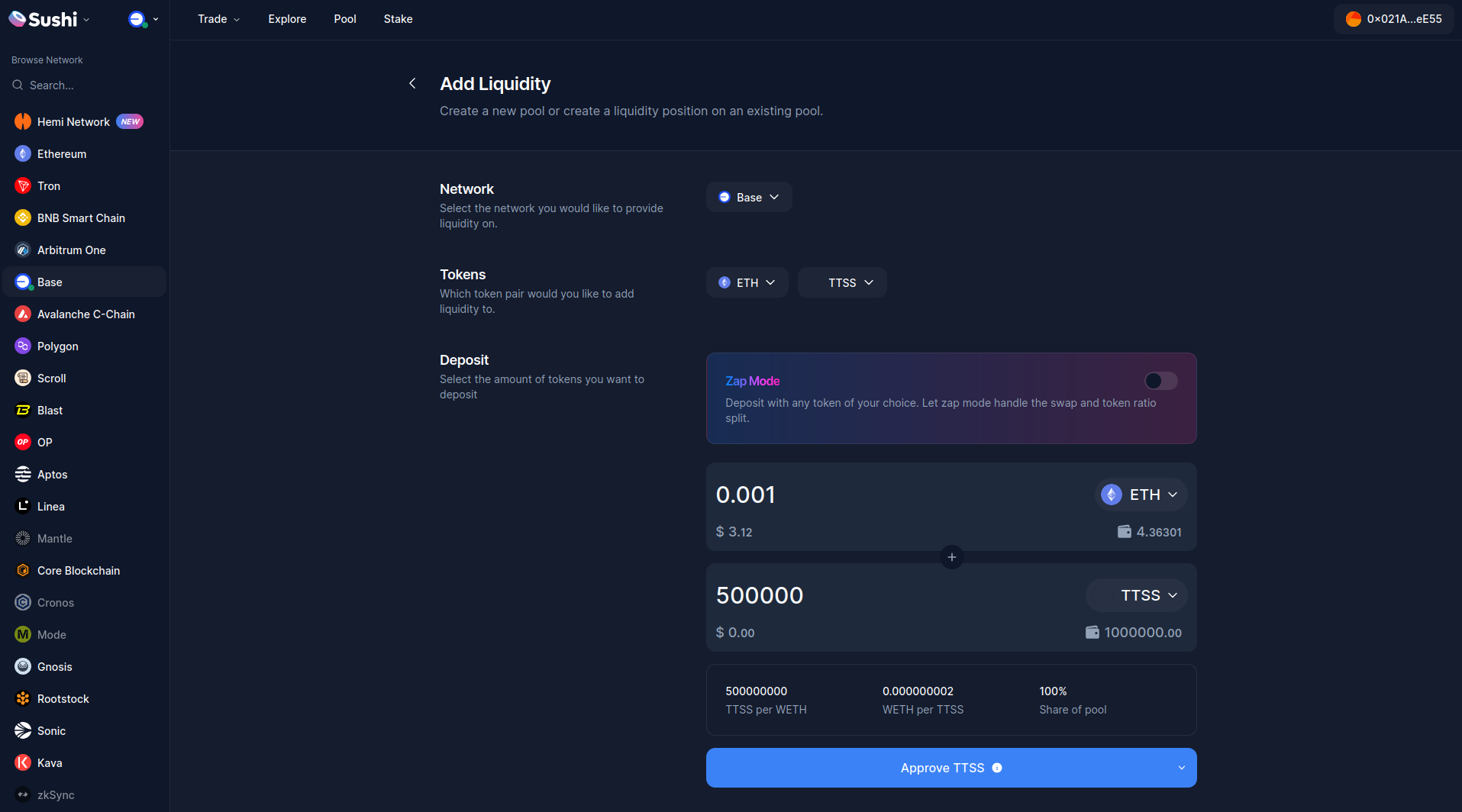Go back with the left arrow
The image size is (1462, 812).
point(412,83)
